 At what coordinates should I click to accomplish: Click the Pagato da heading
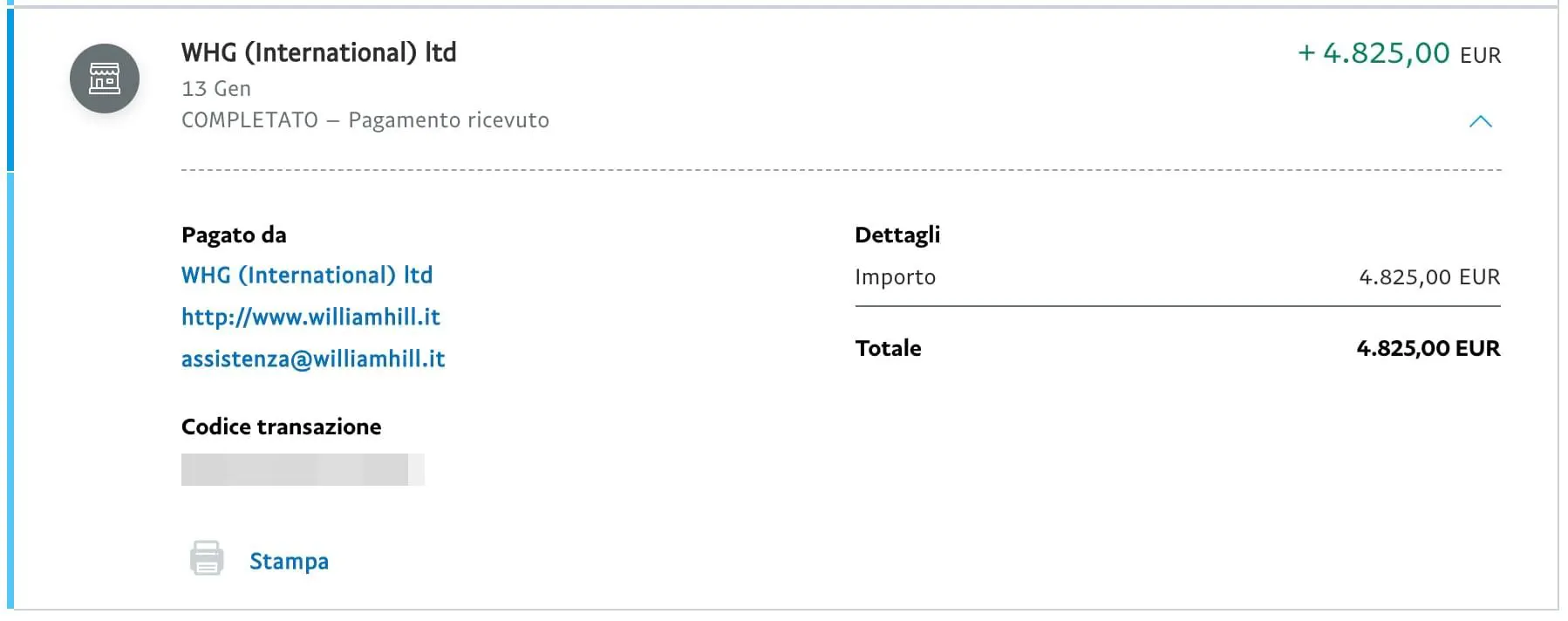click(234, 235)
